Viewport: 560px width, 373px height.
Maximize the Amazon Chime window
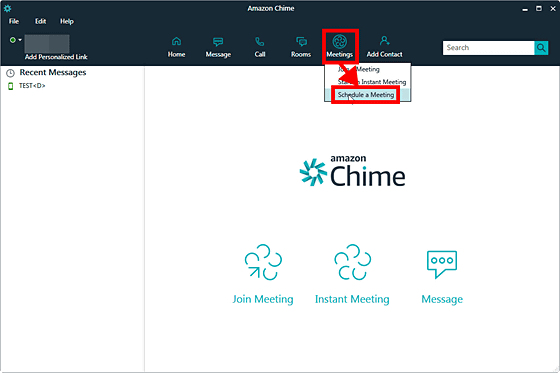click(539, 8)
